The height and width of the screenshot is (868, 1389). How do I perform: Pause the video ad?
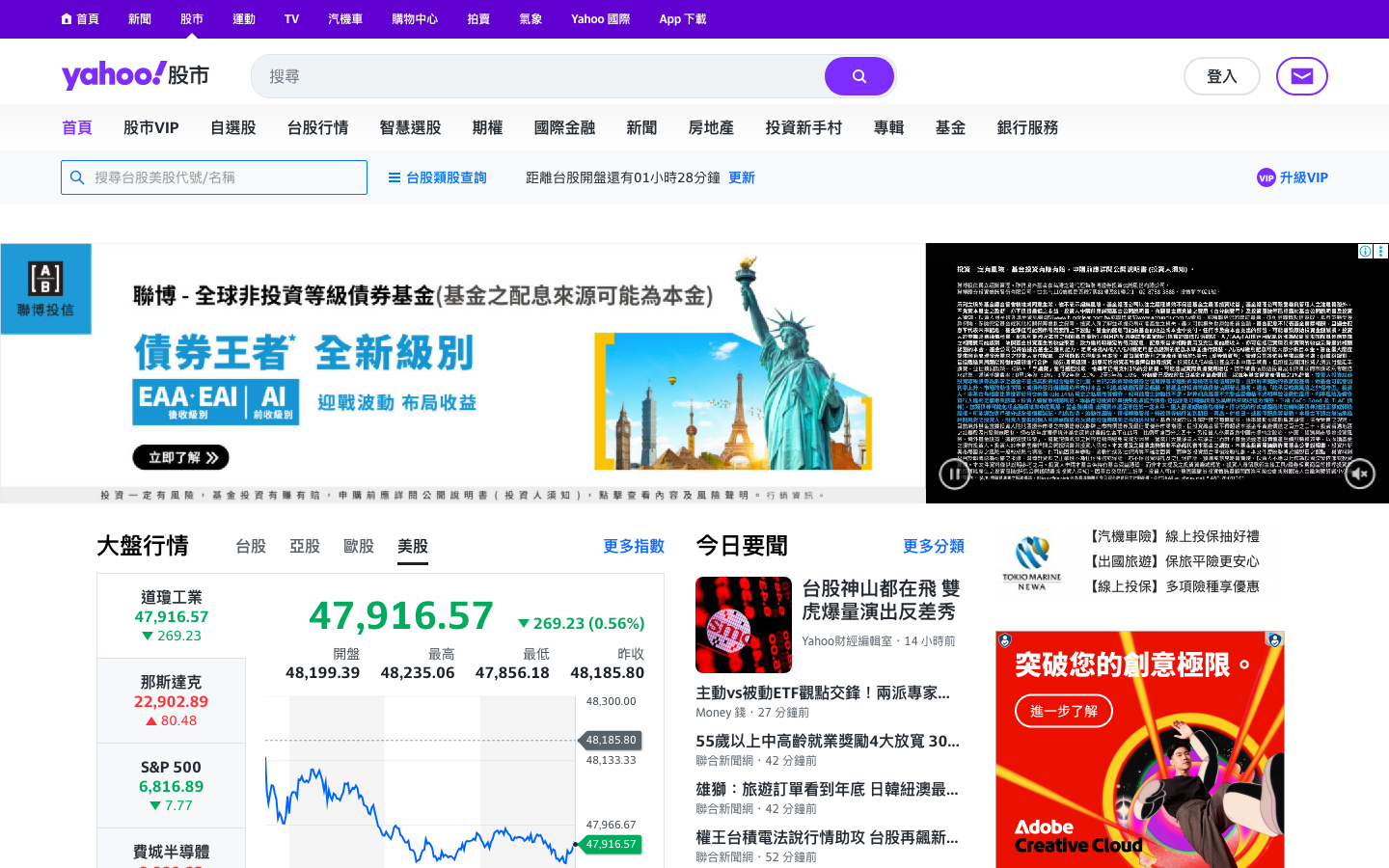tap(954, 474)
